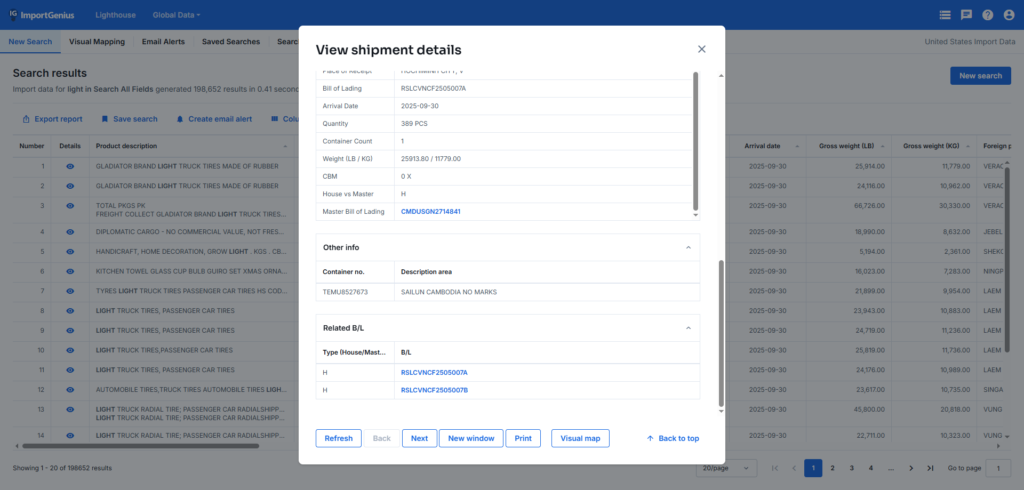The image size is (1024, 490).
Task: Open the Global Data dropdown menu
Action: pyautogui.click(x=176, y=15)
